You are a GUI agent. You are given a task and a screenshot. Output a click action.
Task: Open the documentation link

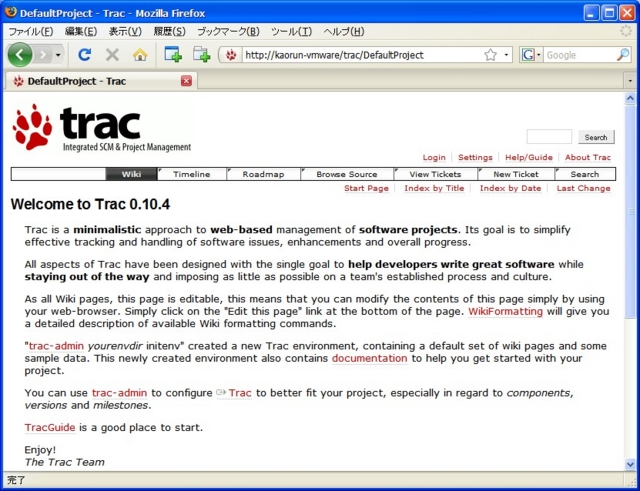point(369,358)
